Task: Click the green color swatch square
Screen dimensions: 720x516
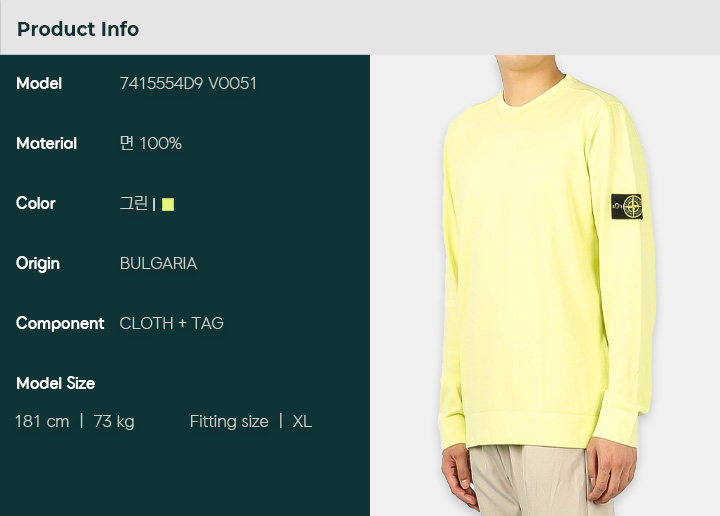Action: click(x=168, y=204)
